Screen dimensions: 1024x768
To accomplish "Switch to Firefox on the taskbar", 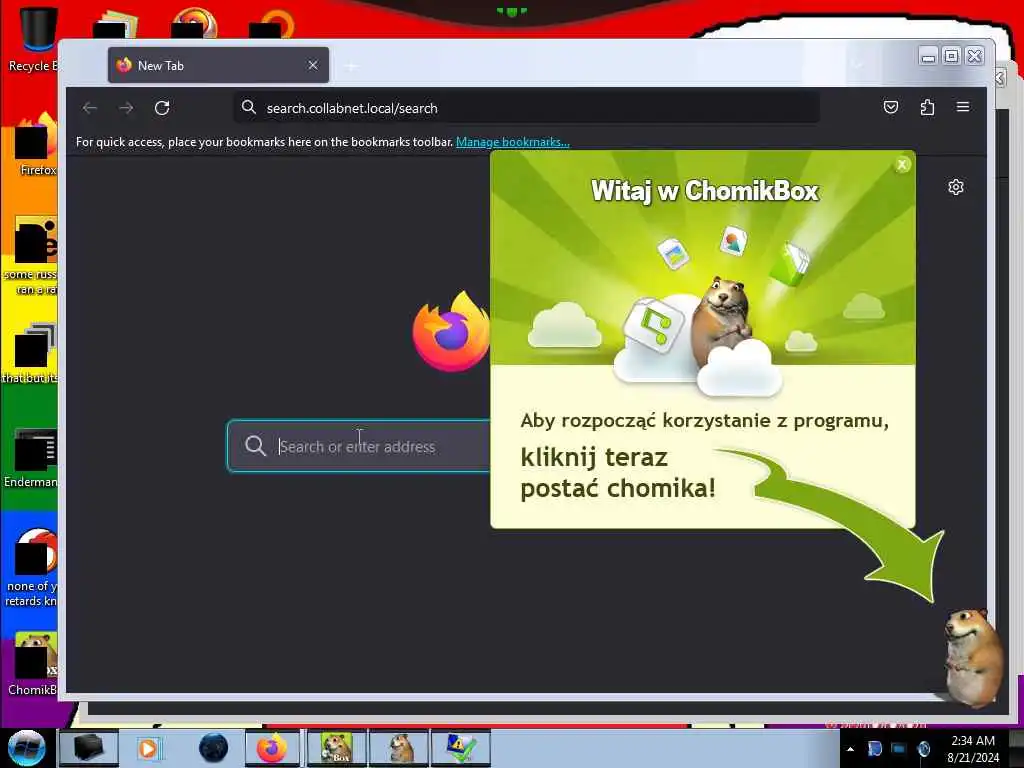I will [x=272, y=748].
